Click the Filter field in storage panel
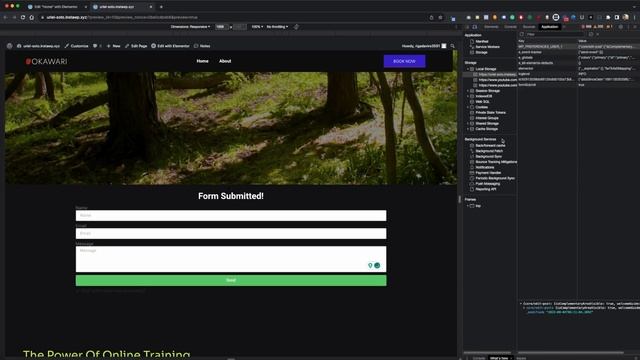The image size is (640, 360). click(555, 34)
